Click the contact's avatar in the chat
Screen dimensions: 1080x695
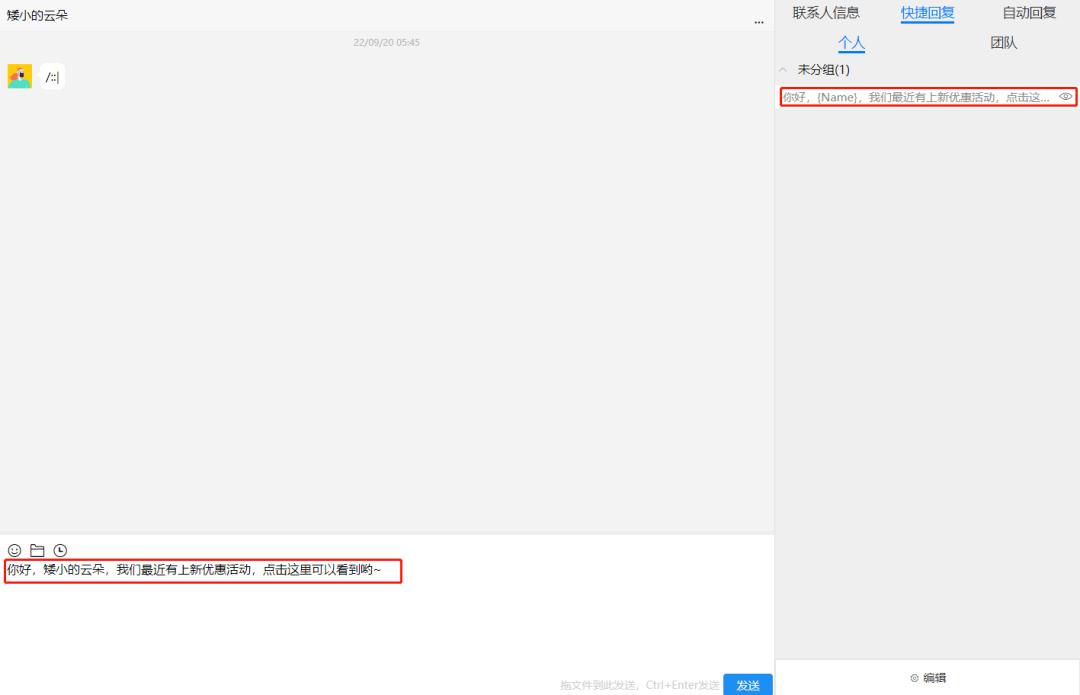[19, 75]
